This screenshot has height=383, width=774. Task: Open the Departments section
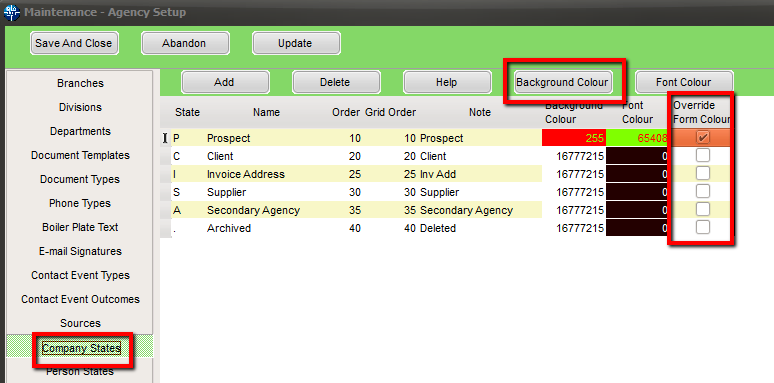point(80,131)
